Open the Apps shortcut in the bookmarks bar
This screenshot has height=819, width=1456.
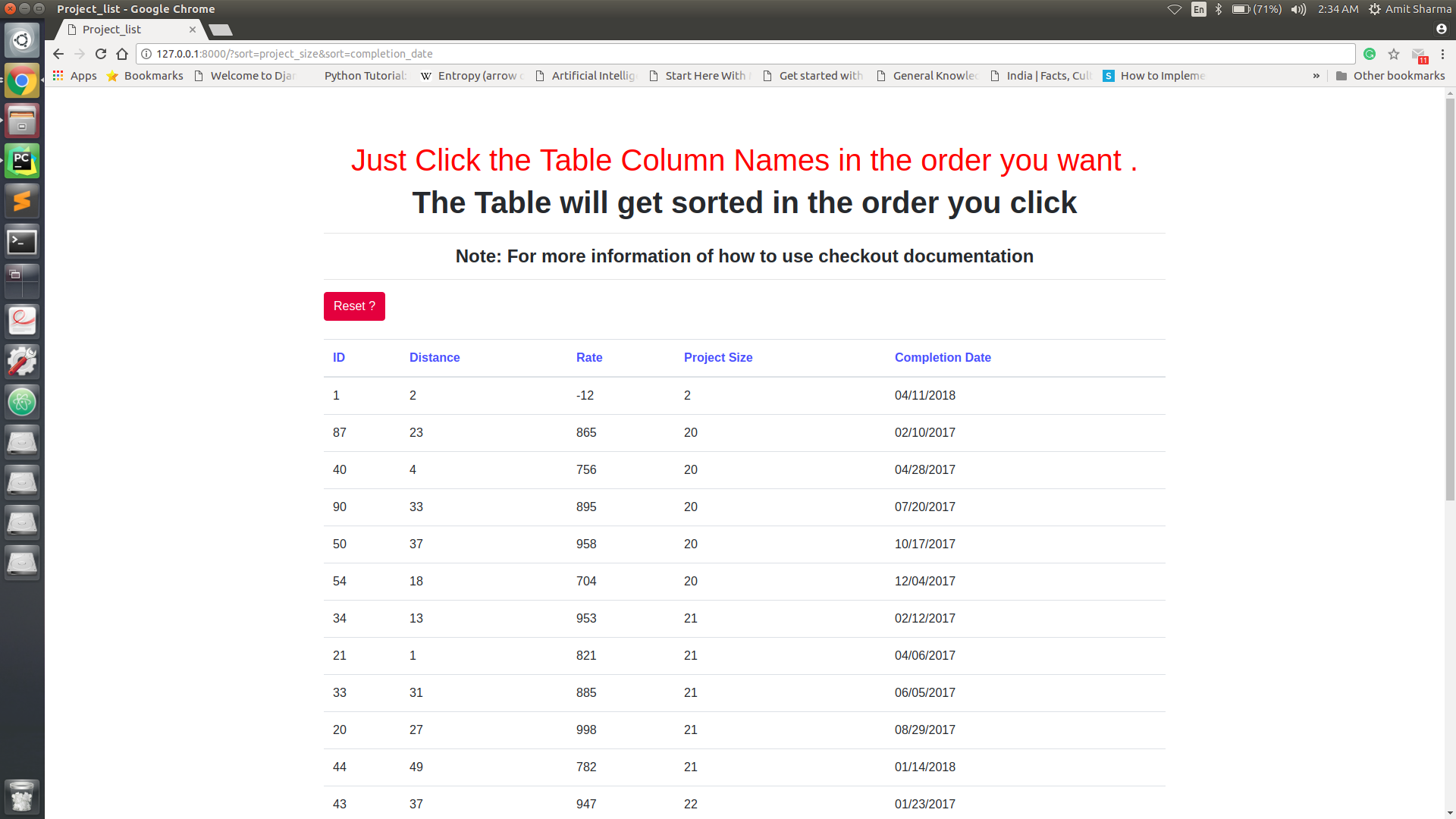pyautogui.click(x=74, y=76)
